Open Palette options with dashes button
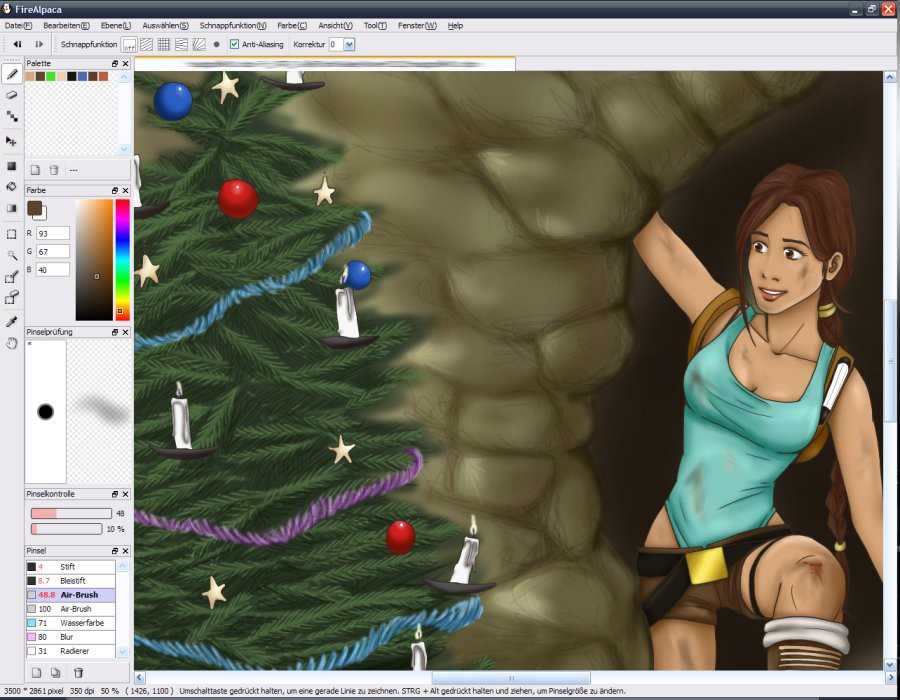Screen dimensions: 900x700 tap(73, 170)
